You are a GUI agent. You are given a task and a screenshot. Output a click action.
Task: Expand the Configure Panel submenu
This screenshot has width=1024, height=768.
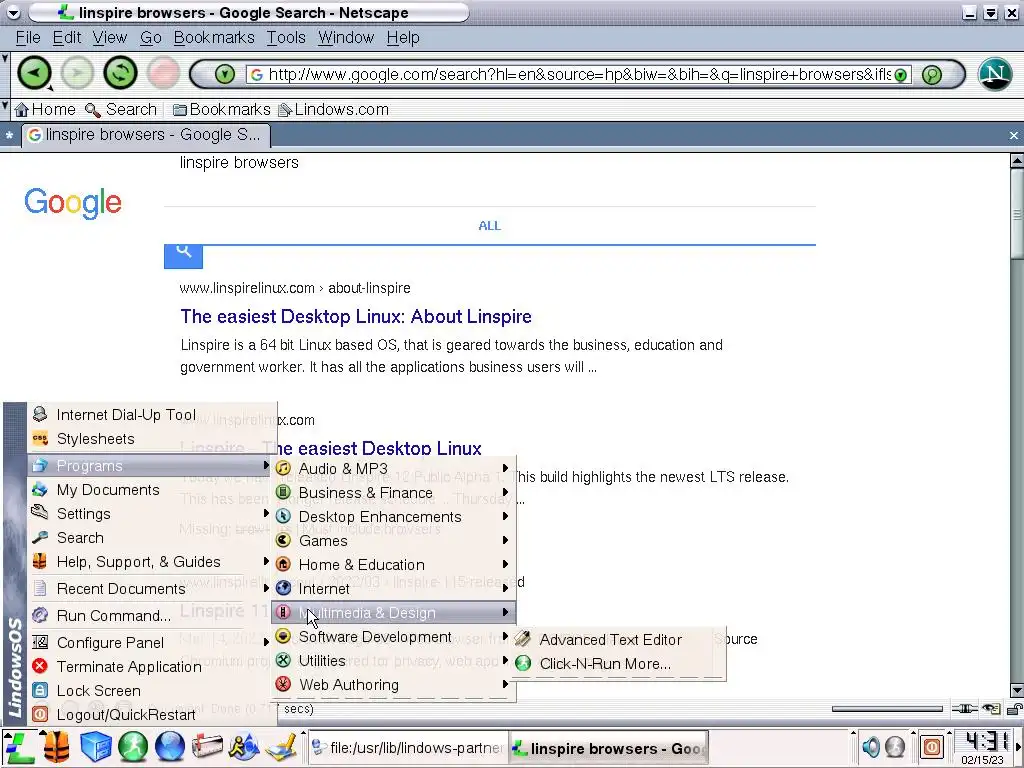click(152, 643)
